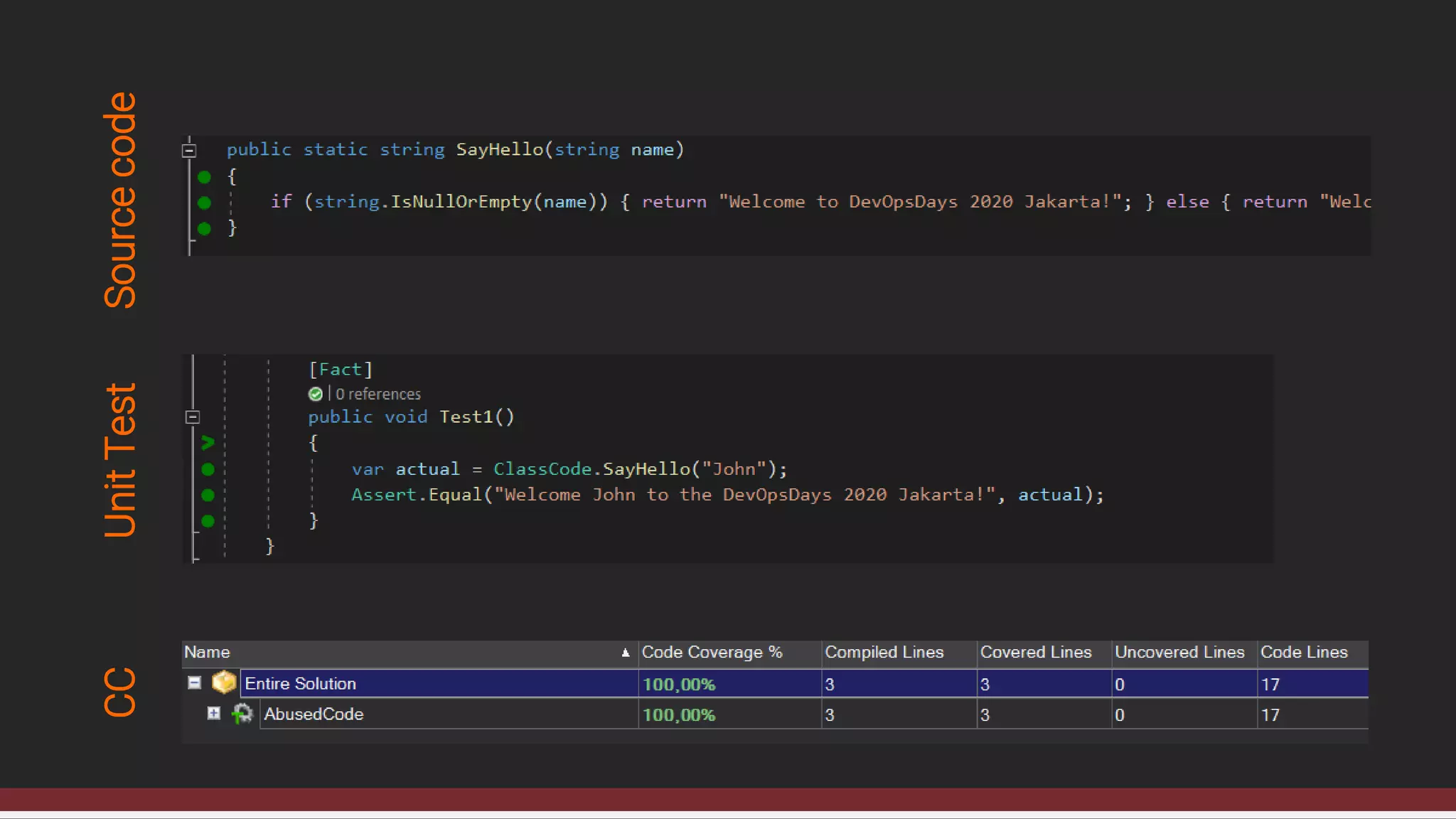Click Covered Lines 3 in Entire Solution row

pos(985,685)
